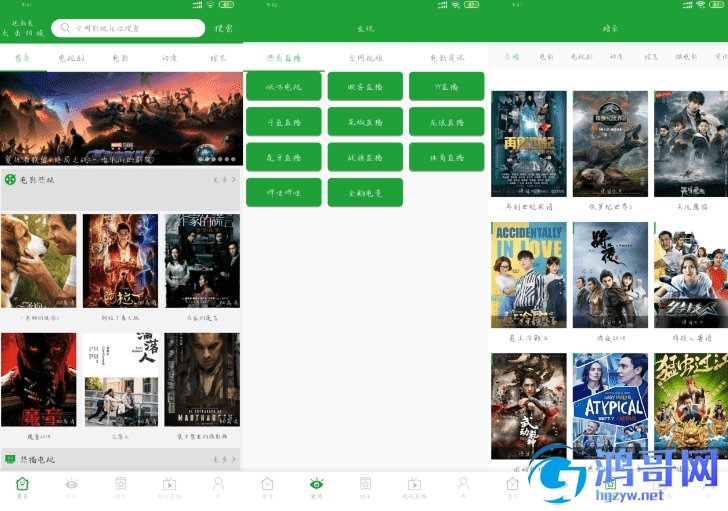Select the 电视剧 tab on the ranking screen
This screenshot has height=511, width=728.
point(582,57)
